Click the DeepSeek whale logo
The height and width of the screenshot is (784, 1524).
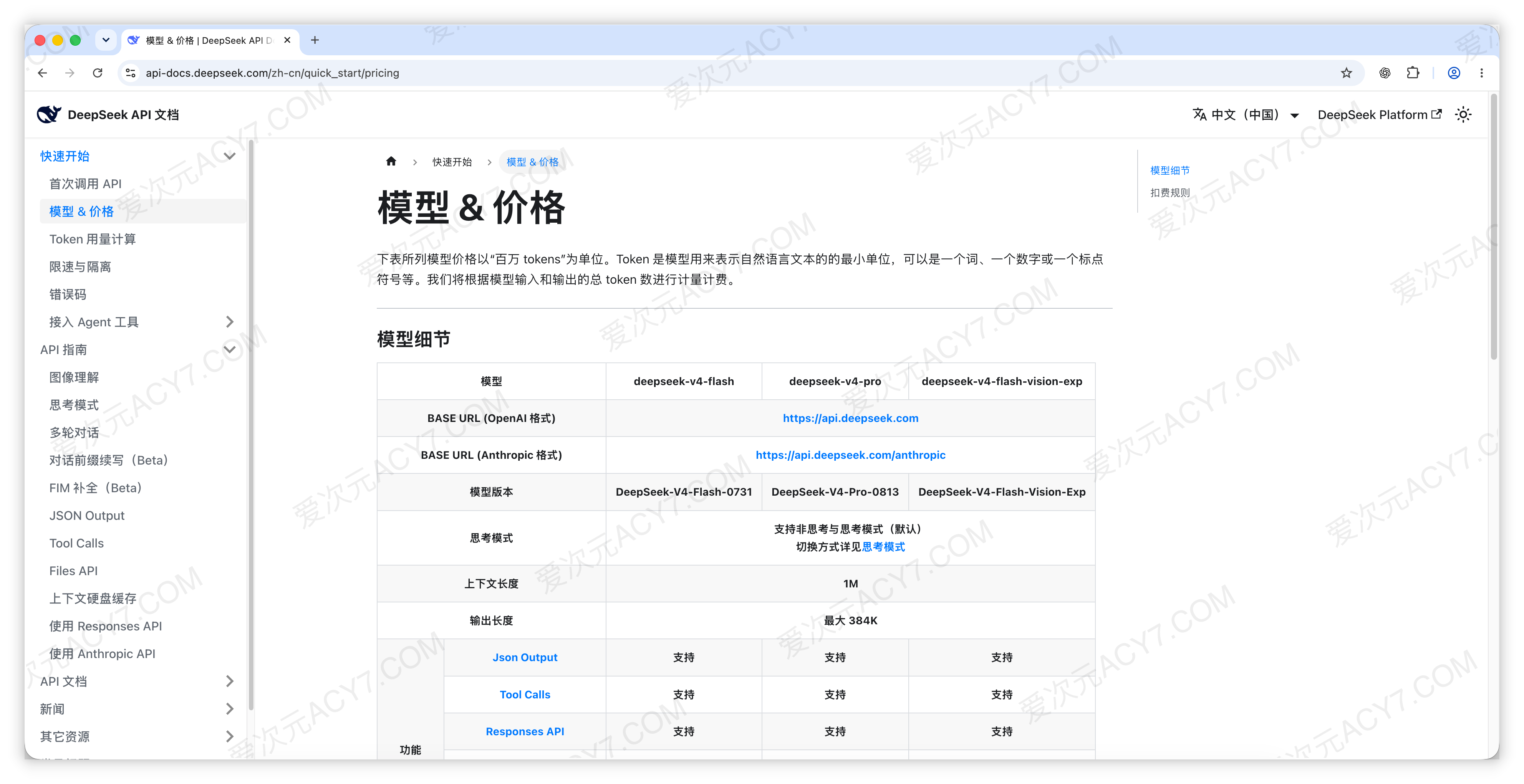pos(49,114)
